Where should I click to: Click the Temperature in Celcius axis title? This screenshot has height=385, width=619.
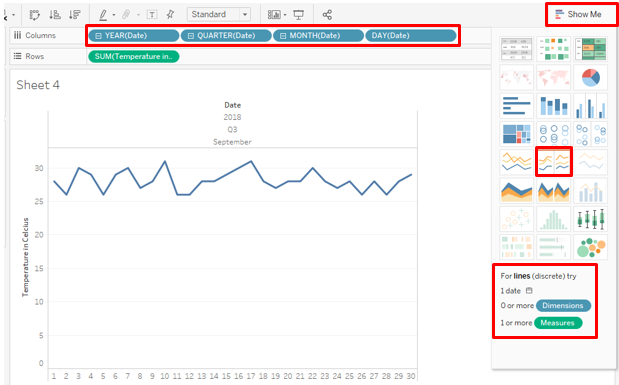(26, 257)
